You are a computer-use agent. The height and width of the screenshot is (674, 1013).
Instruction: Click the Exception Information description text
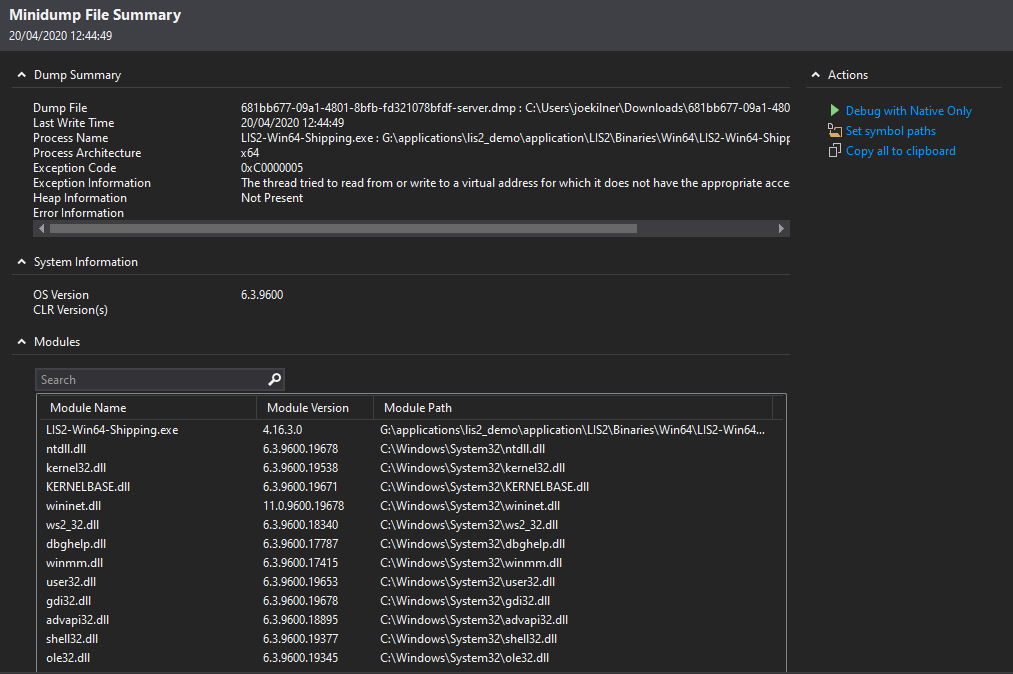coord(515,183)
